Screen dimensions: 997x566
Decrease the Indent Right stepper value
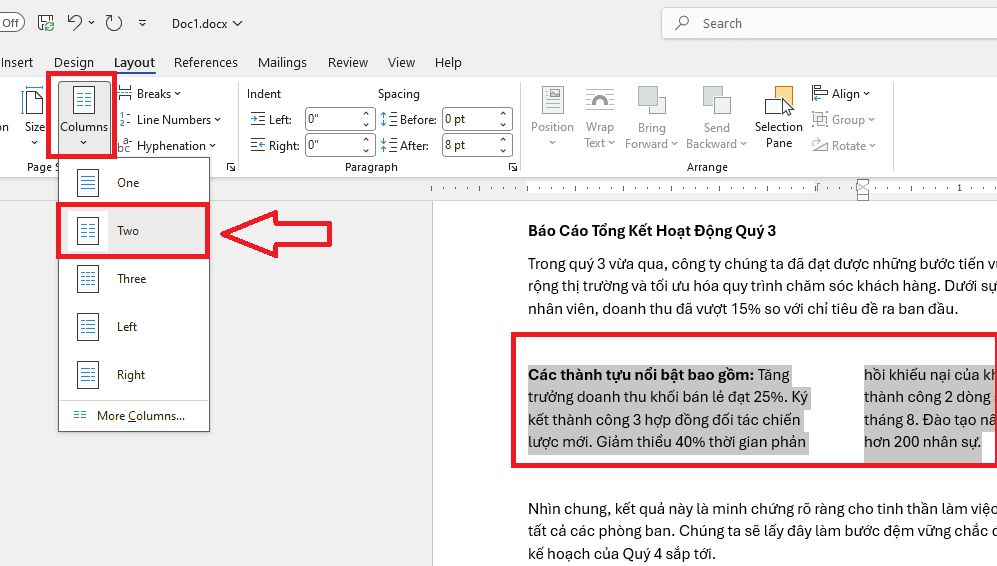[366, 151]
